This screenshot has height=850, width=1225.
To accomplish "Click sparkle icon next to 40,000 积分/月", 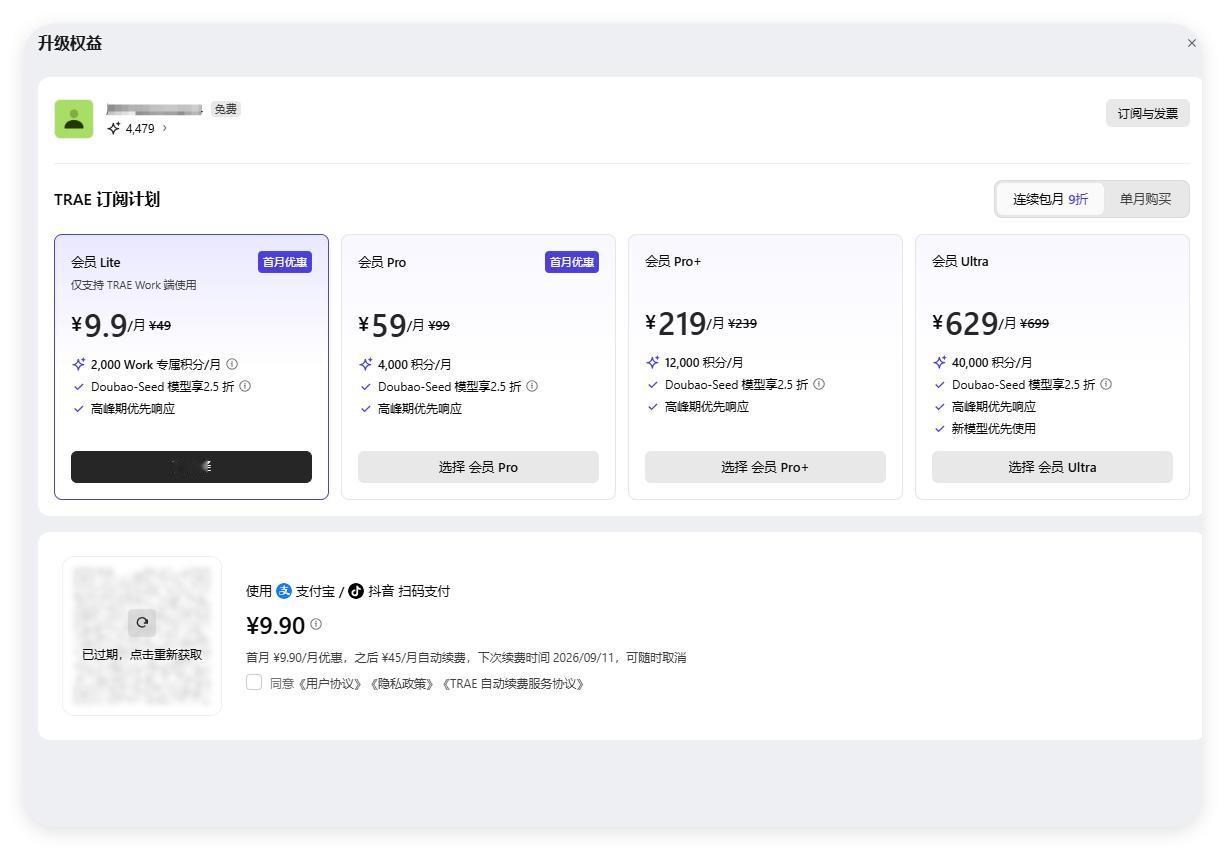I will pos(940,362).
